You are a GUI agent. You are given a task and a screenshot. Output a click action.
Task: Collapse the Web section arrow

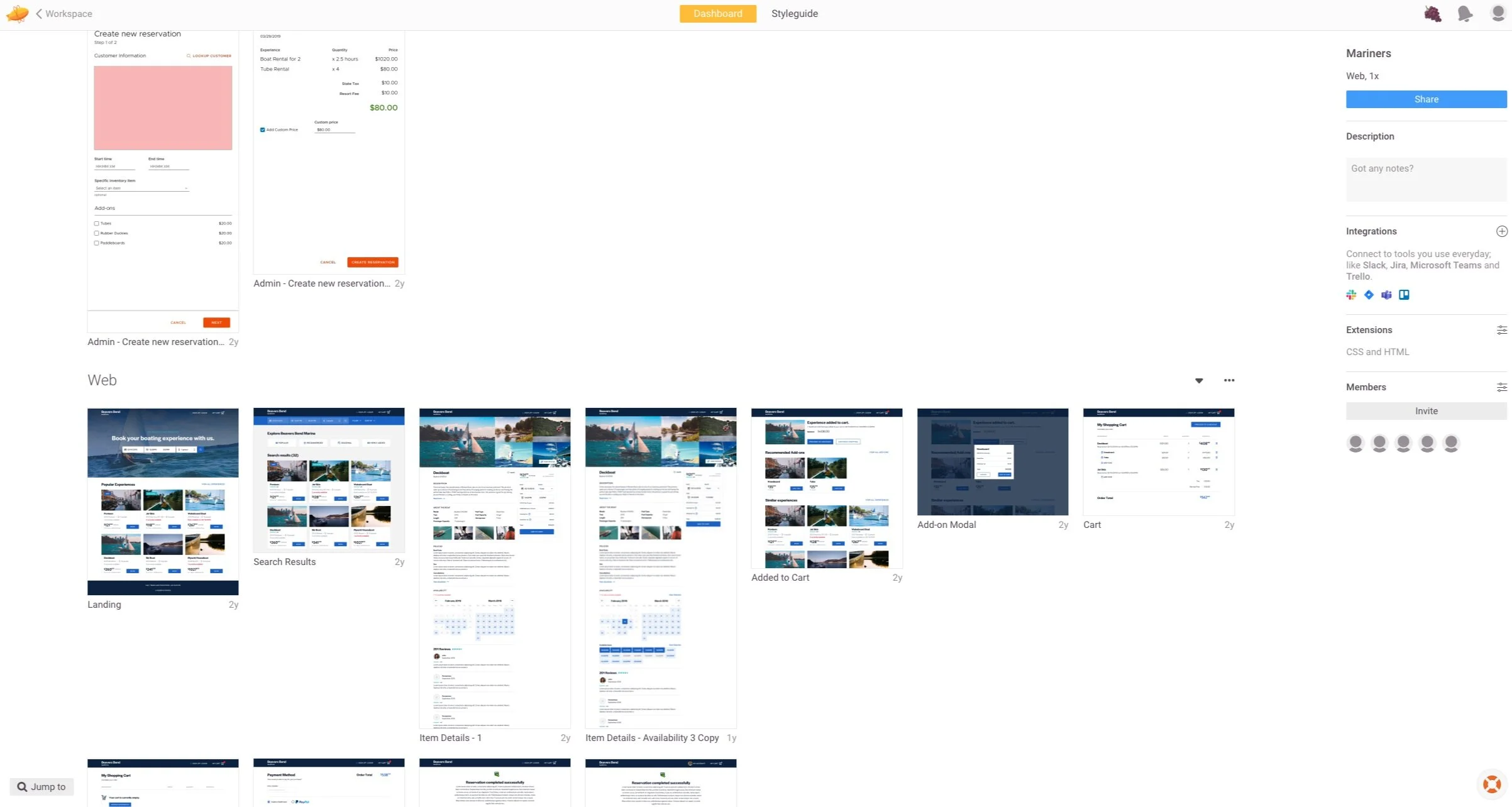coord(1199,381)
